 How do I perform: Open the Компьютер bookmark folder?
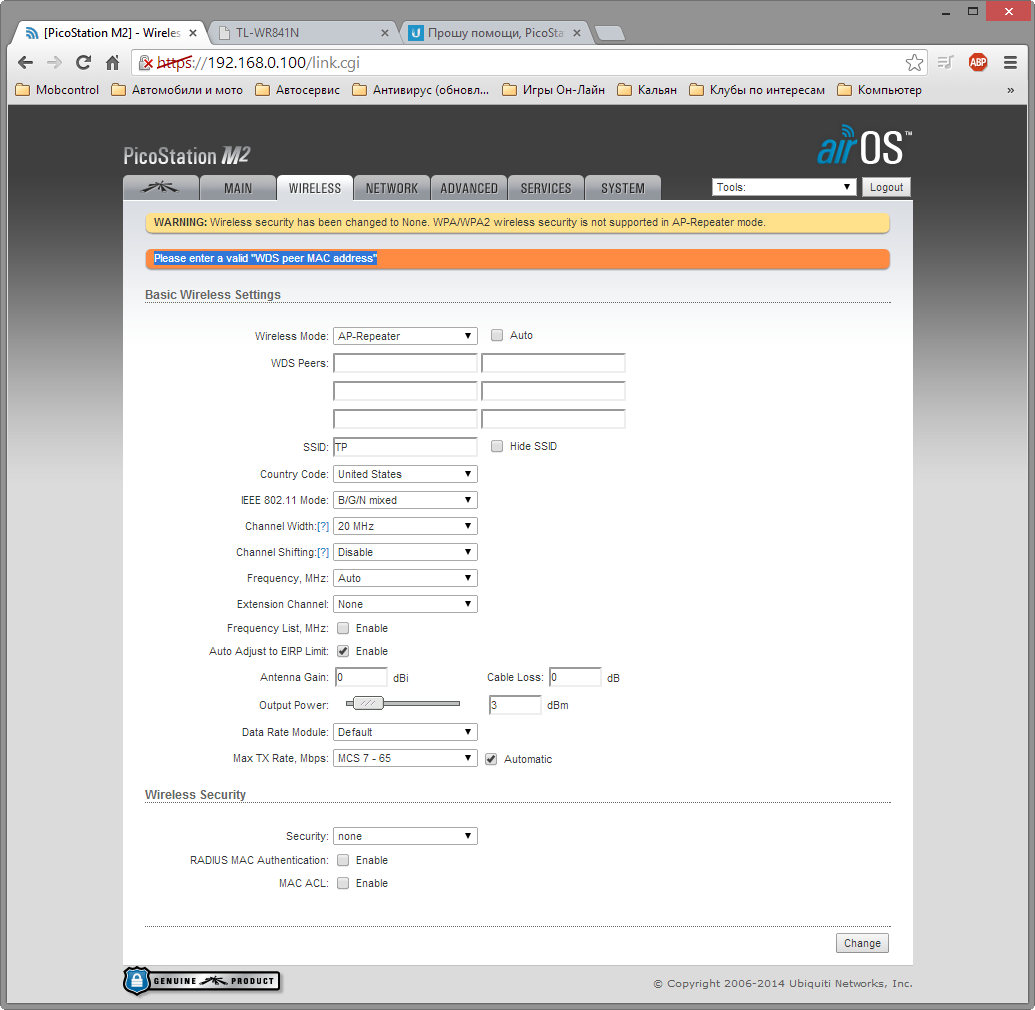[880, 90]
